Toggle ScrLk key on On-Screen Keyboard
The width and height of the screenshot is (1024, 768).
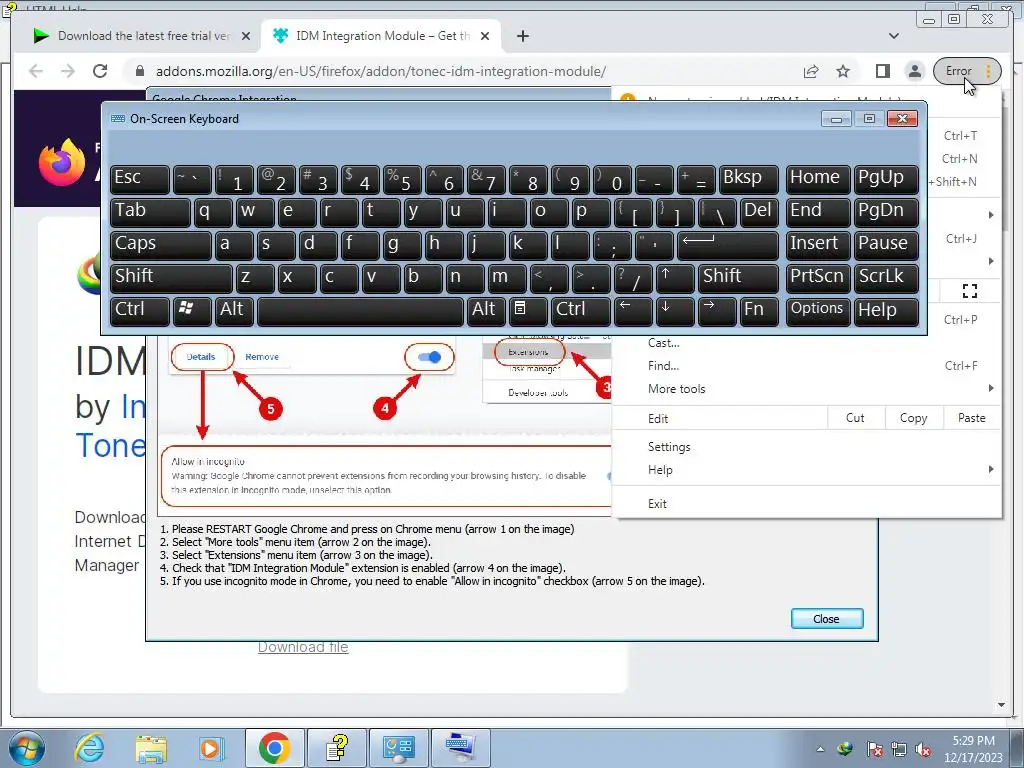pyautogui.click(x=886, y=278)
